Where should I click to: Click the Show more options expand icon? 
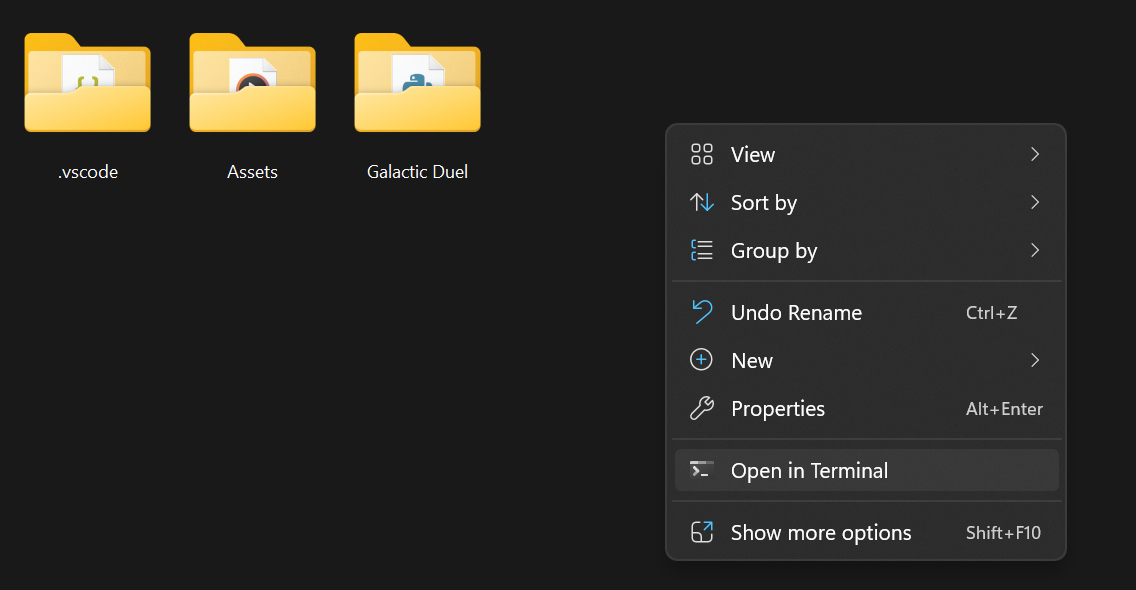click(701, 533)
